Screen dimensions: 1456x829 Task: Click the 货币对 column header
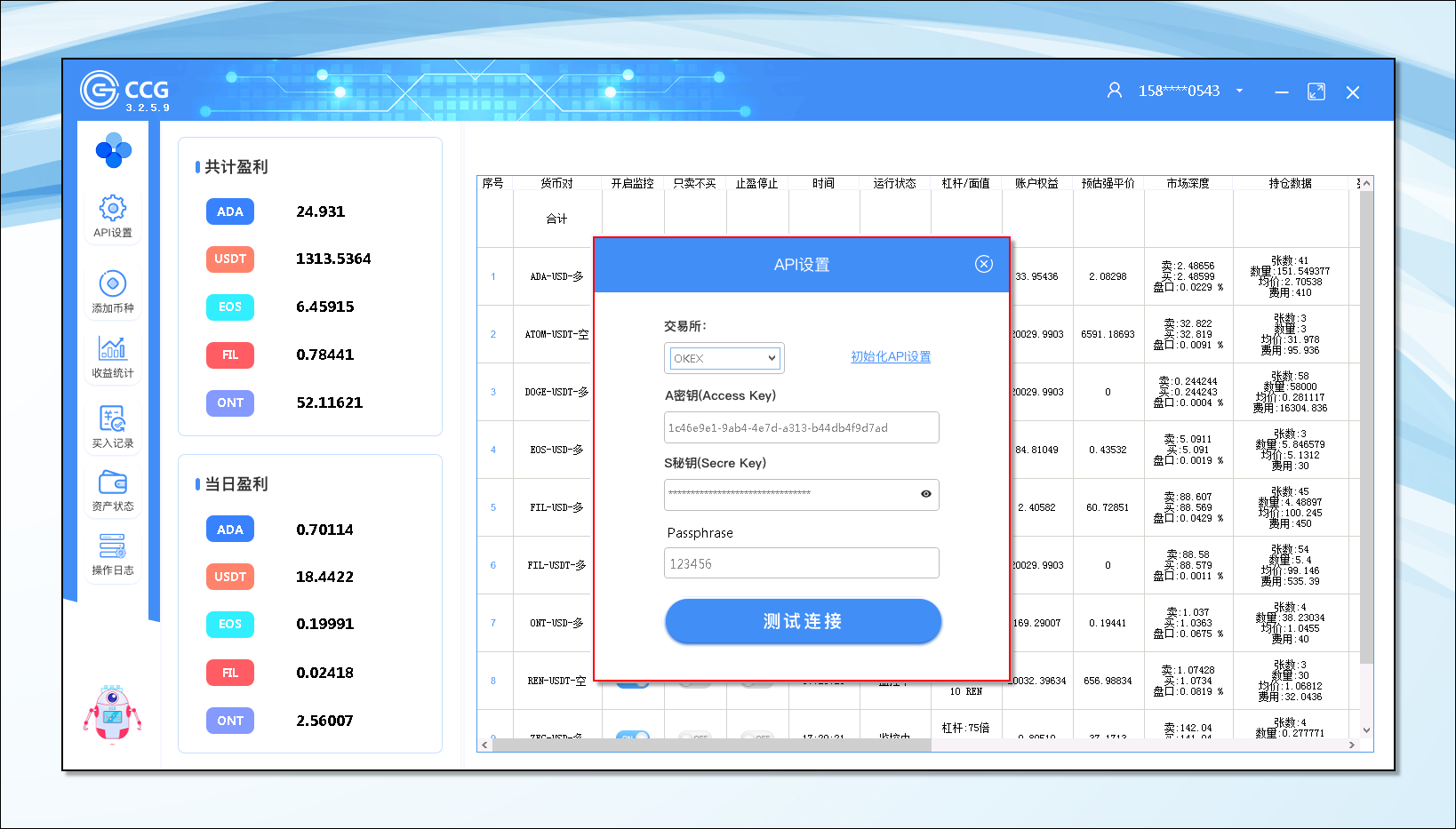pyautogui.click(x=556, y=183)
